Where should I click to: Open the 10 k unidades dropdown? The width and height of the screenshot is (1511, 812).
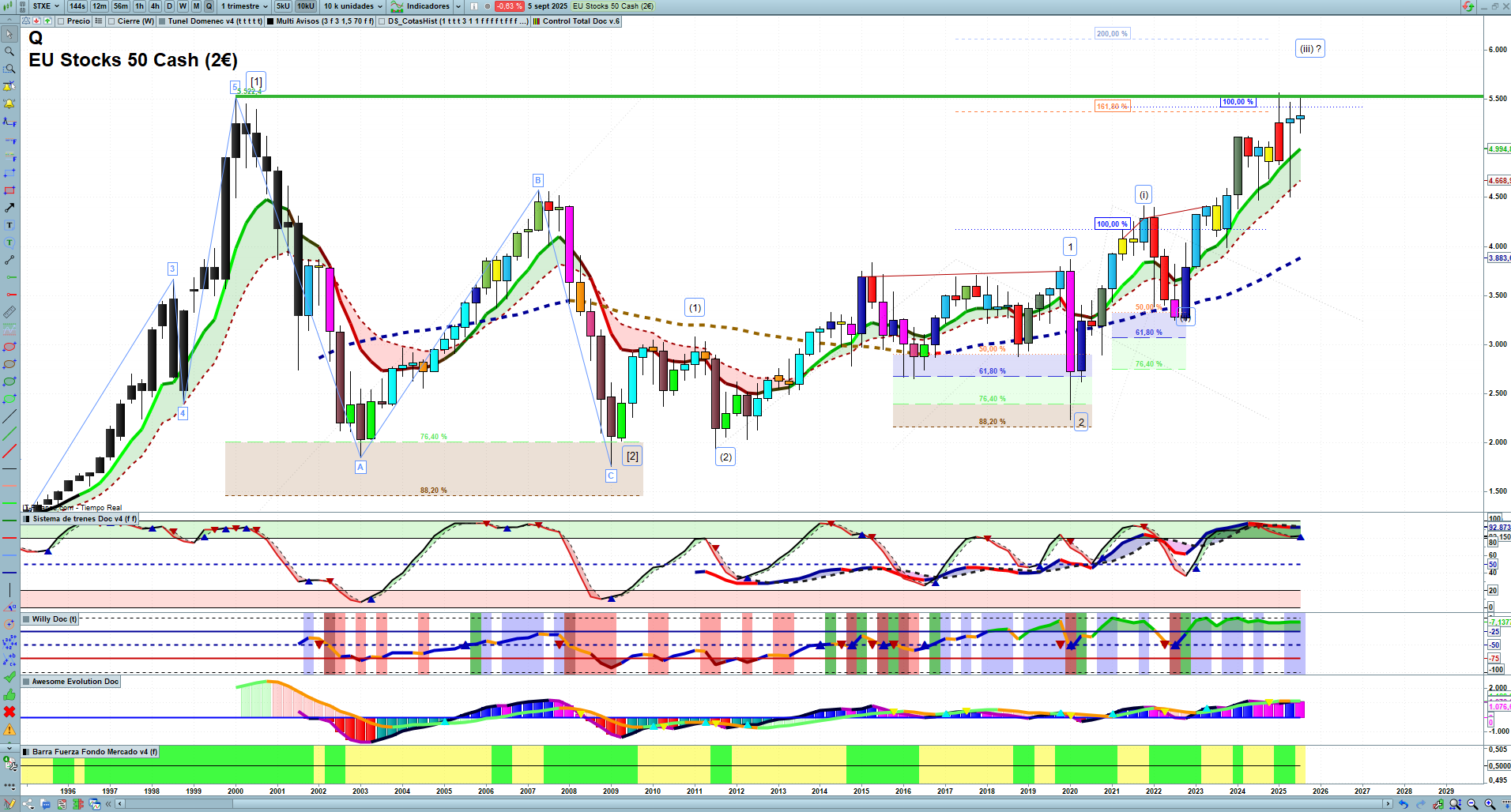coord(352,6)
